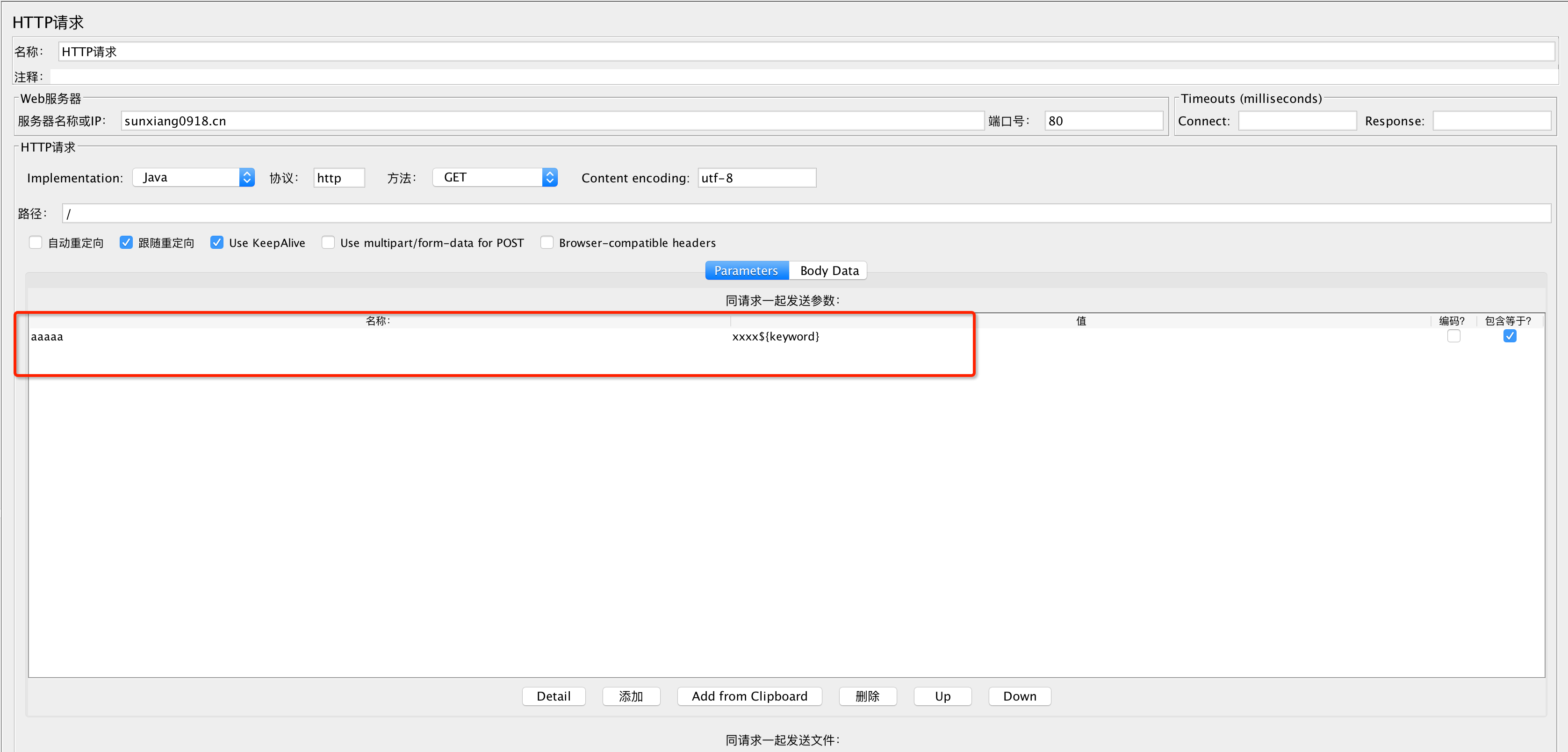Open the GET method dropdown
Viewport: 1568px width, 752px height.
pyautogui.click(x=494, y=177)
